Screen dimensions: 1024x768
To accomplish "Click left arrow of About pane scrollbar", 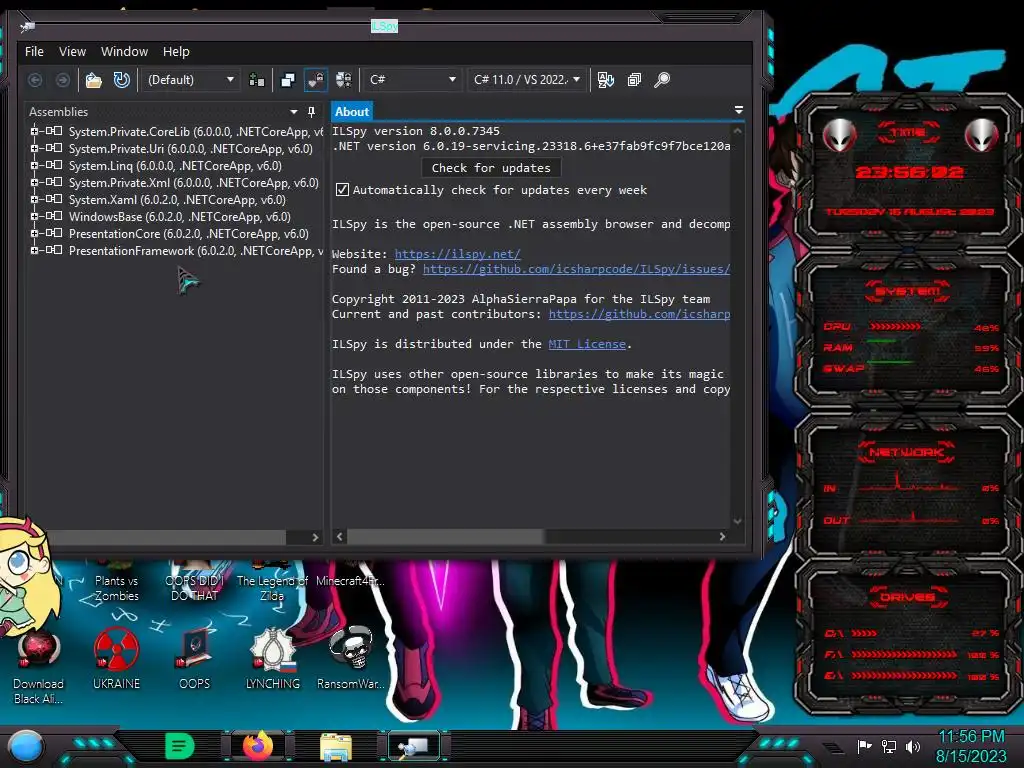I will pyautogui.click(x=339, y=537).
